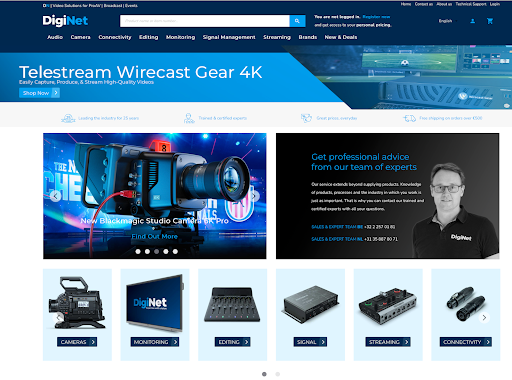Open the Streaming menu
This screenshot has height=380, width=512.
coord(277,37)
